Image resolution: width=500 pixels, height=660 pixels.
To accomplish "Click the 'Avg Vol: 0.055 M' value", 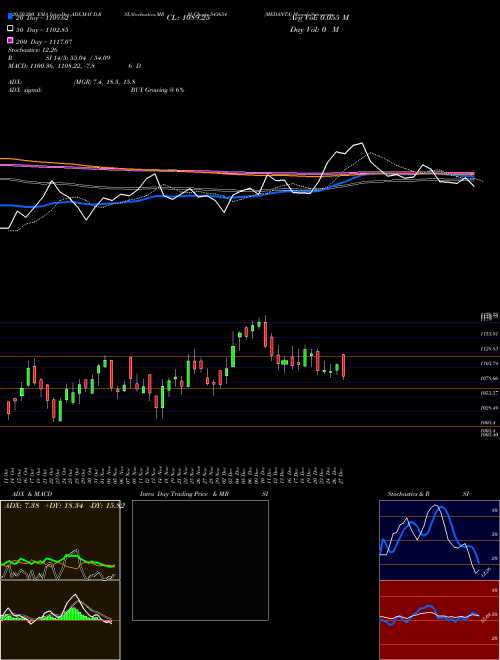I will point(319,18).
